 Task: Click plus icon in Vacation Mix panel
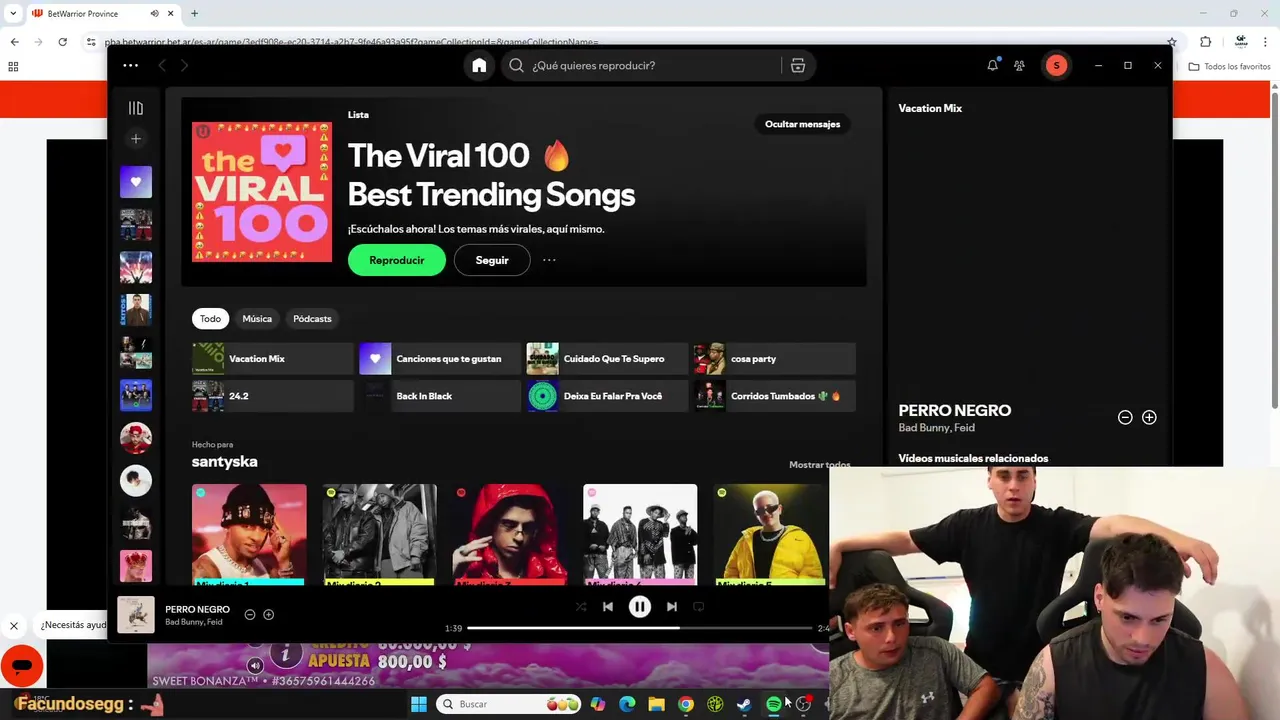[x=1149, y=417]
